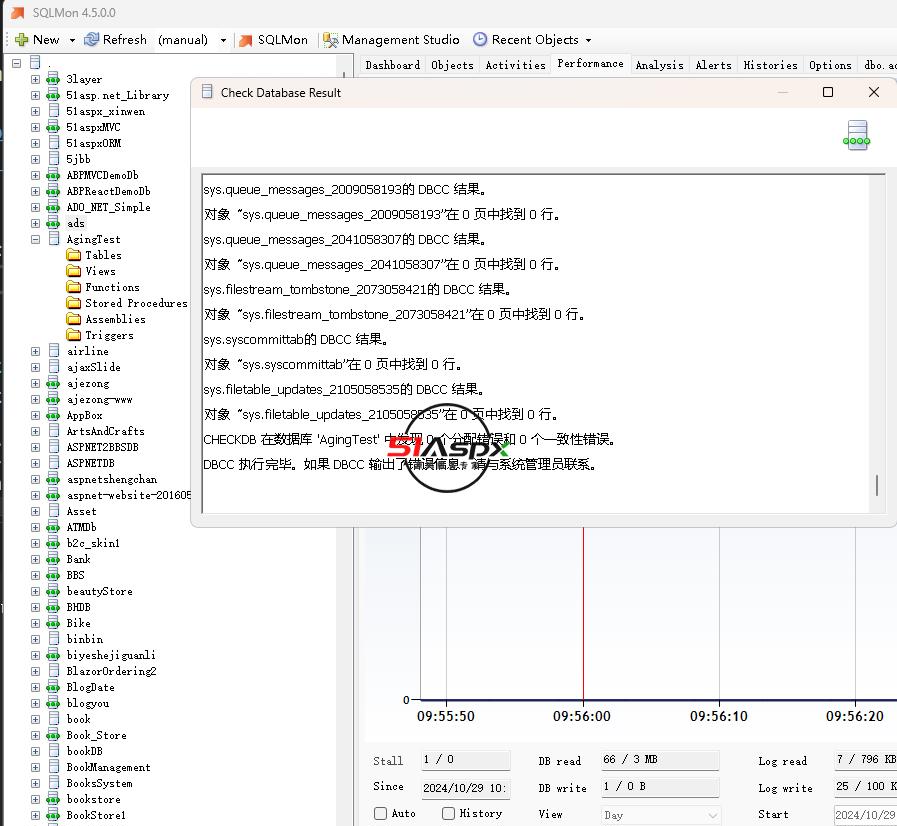Select the Tables folder icon under AgingTest
This screenshot has height=826, width=897.
(74, 255)
